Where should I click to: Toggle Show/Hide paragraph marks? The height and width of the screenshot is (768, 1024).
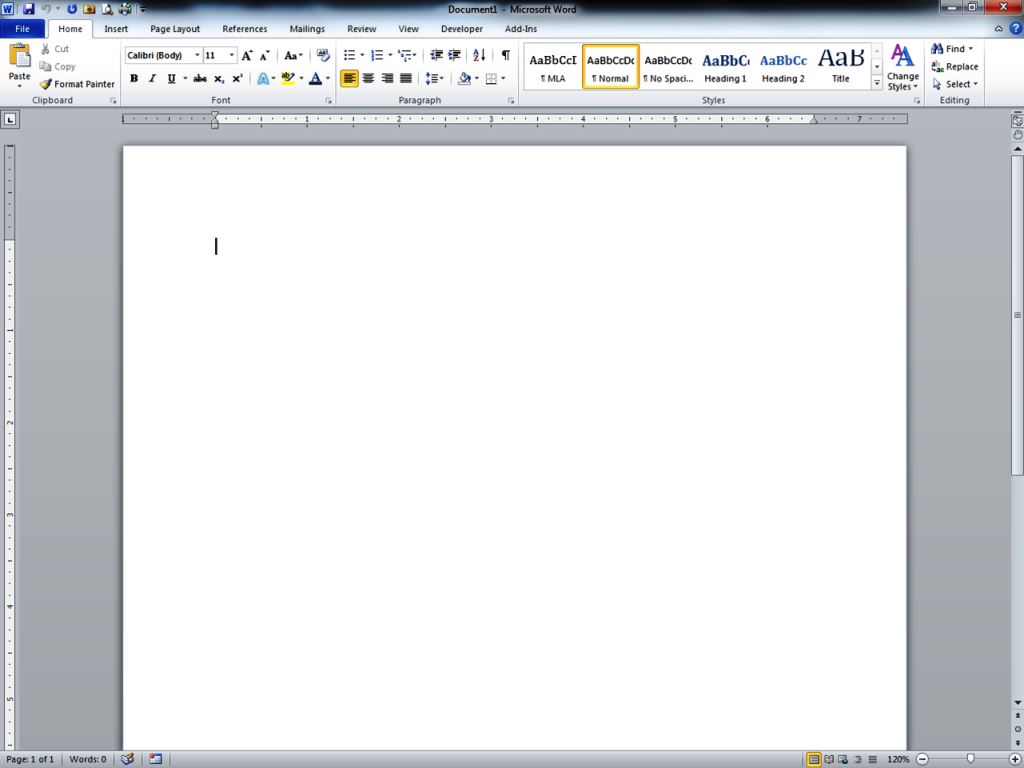tap(505, 56)
